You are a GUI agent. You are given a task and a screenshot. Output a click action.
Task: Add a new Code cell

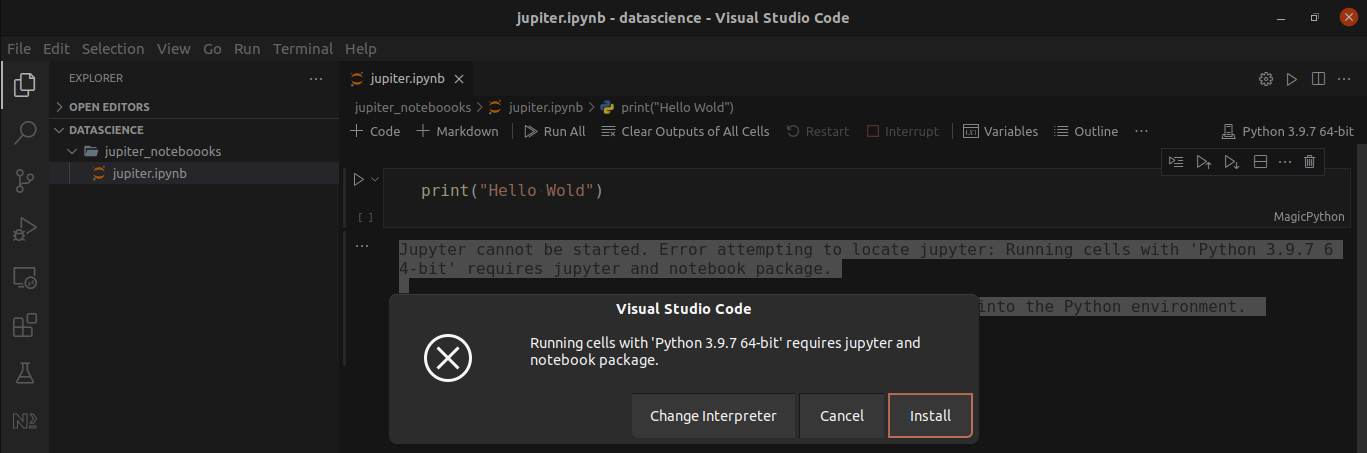375,131
